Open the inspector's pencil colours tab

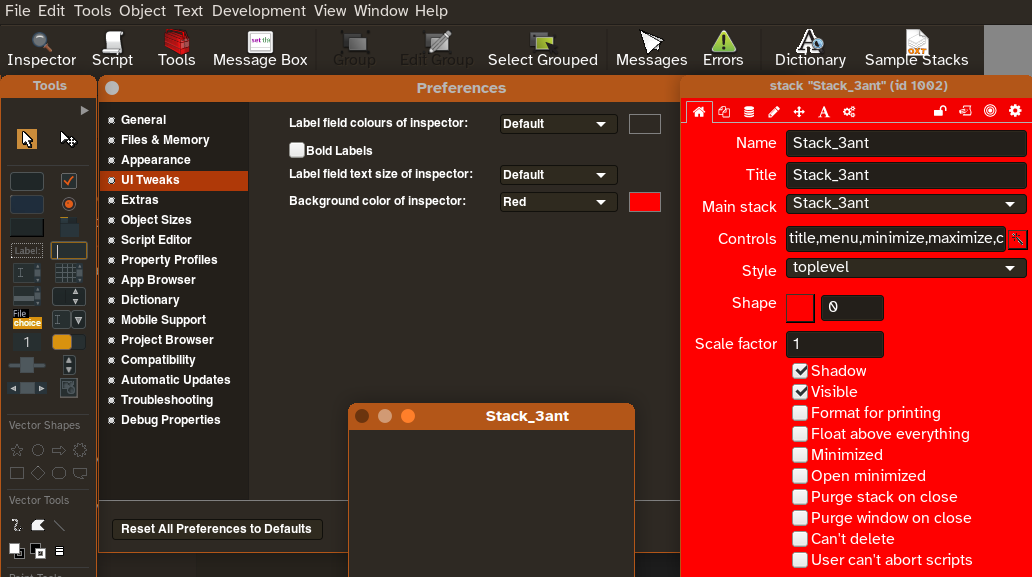click(x=774, y=112)
